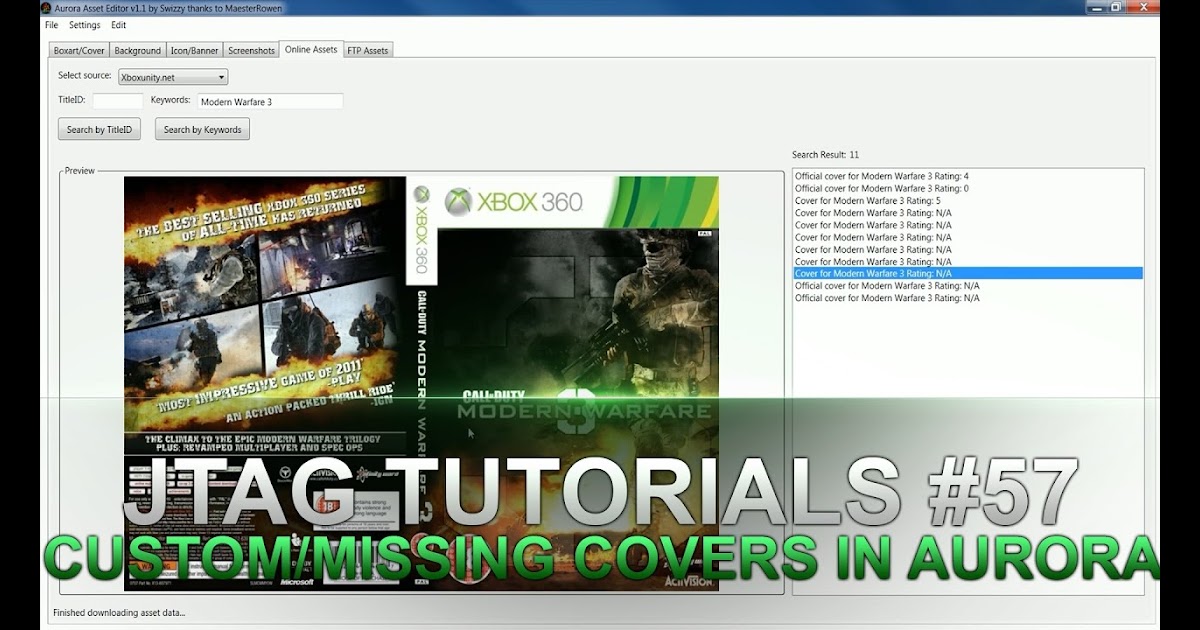Click the Search Result: 11 label
The width and height of the screenshot is (1200, 630).
[825, 155]
